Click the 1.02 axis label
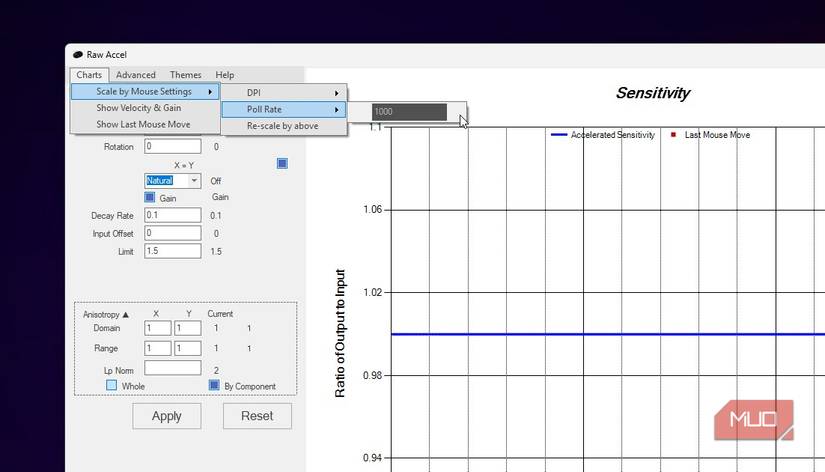The height and width of the screenshot is (472, 825). coord(373,293)
